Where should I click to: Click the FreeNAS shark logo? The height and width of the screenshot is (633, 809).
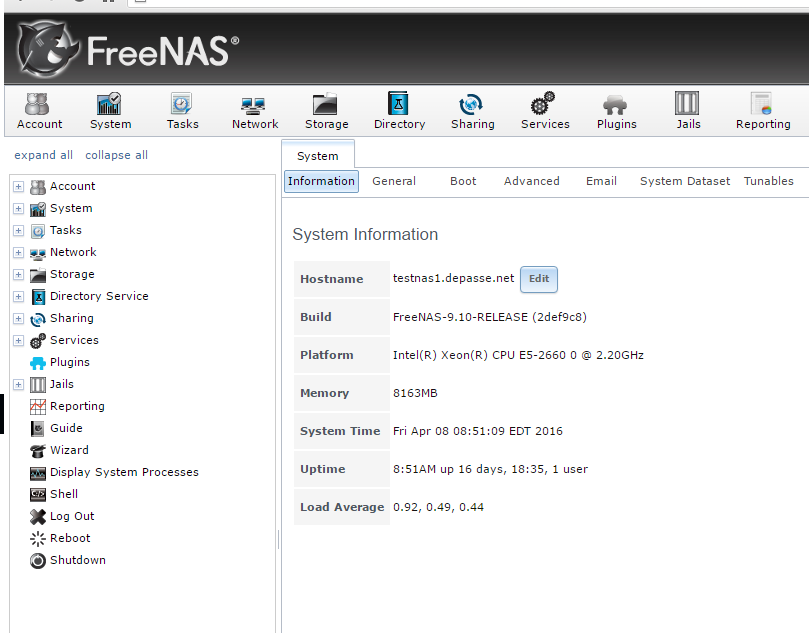click(47, 50)
